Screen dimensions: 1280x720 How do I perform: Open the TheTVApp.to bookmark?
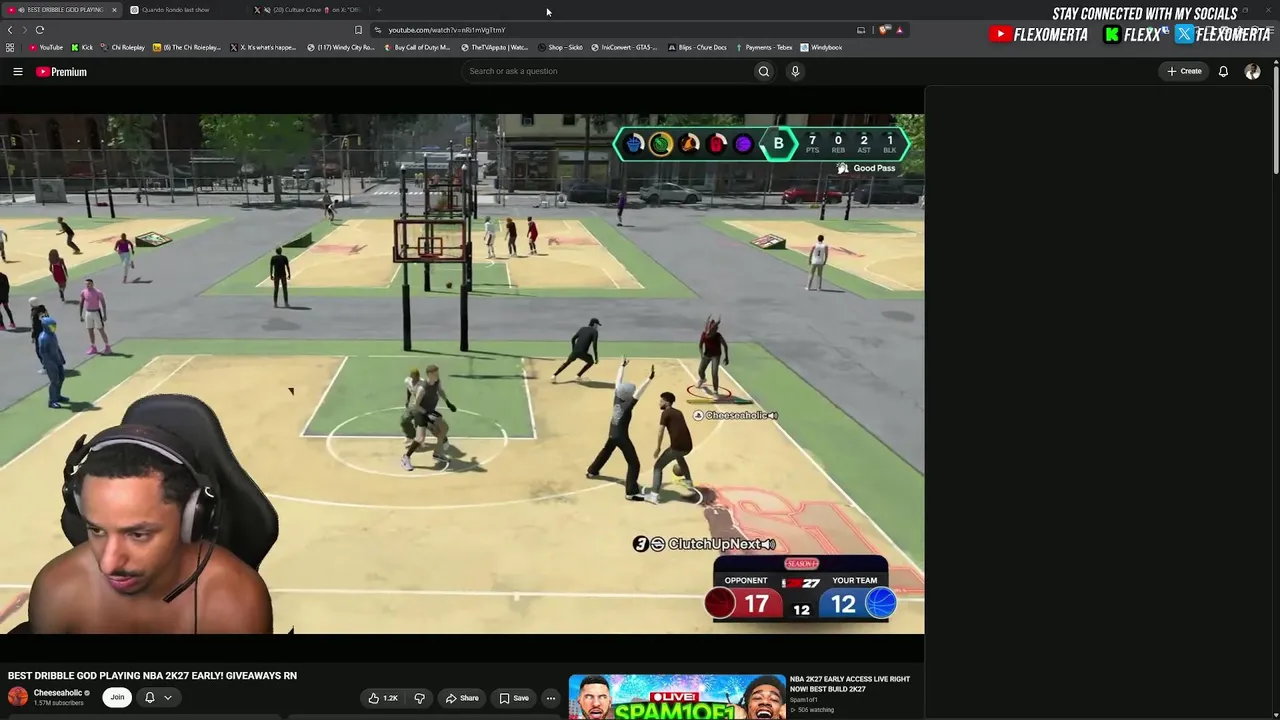click(x=495, y=47)
